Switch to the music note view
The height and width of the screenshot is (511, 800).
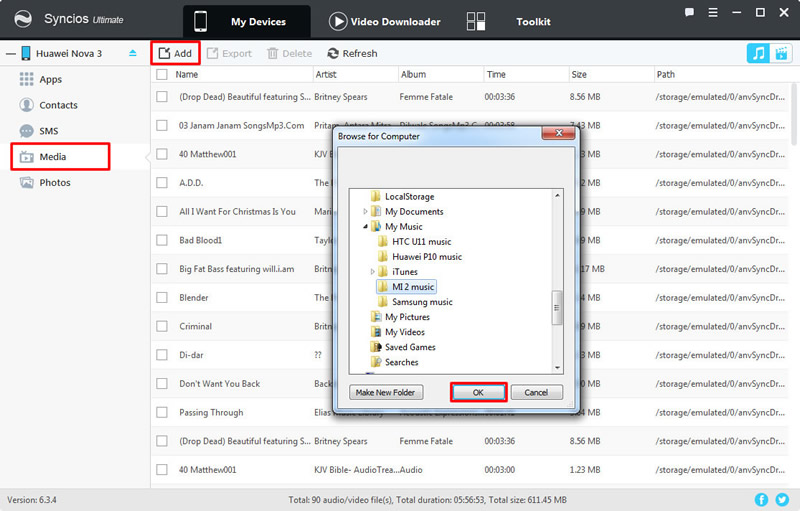(x=758, y=53)
